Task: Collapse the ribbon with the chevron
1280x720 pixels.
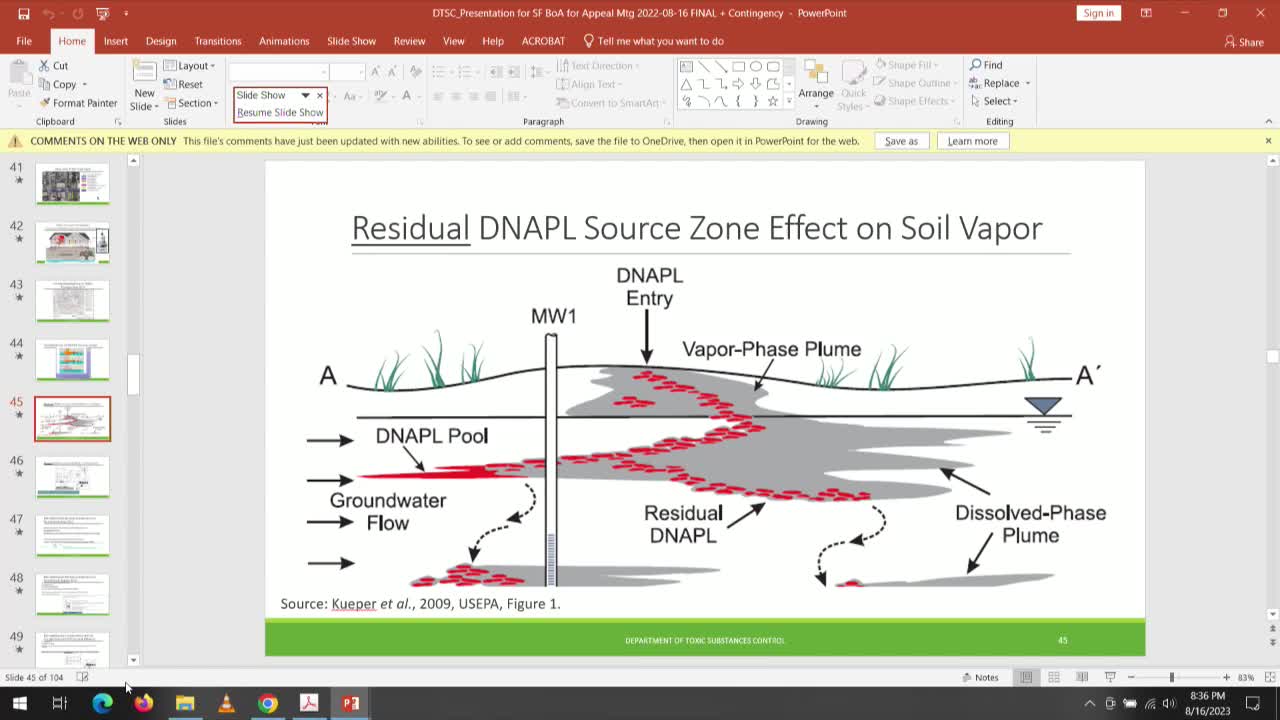Action: [x=1268, y=121]
